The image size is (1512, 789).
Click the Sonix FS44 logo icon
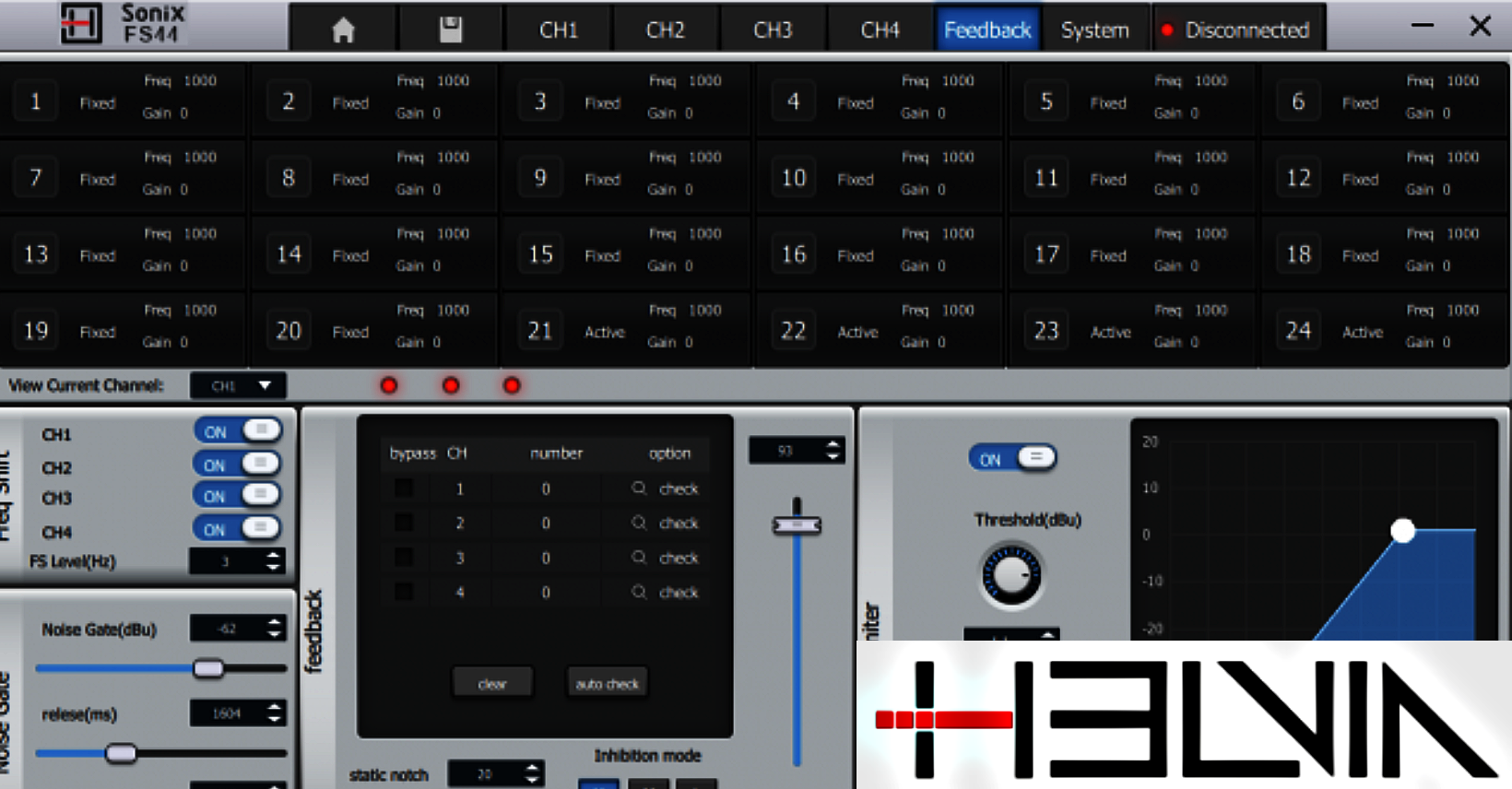click(x=81, y=23)
